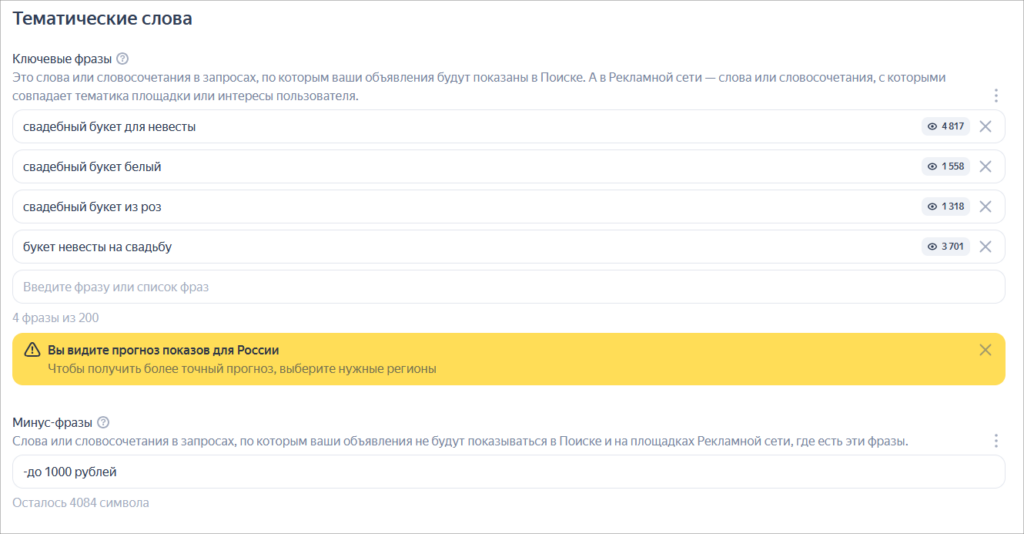Screen dimensions: 1024x534
Task: Click the 3 701 impressions forecast badge
Action: (945, 247)
